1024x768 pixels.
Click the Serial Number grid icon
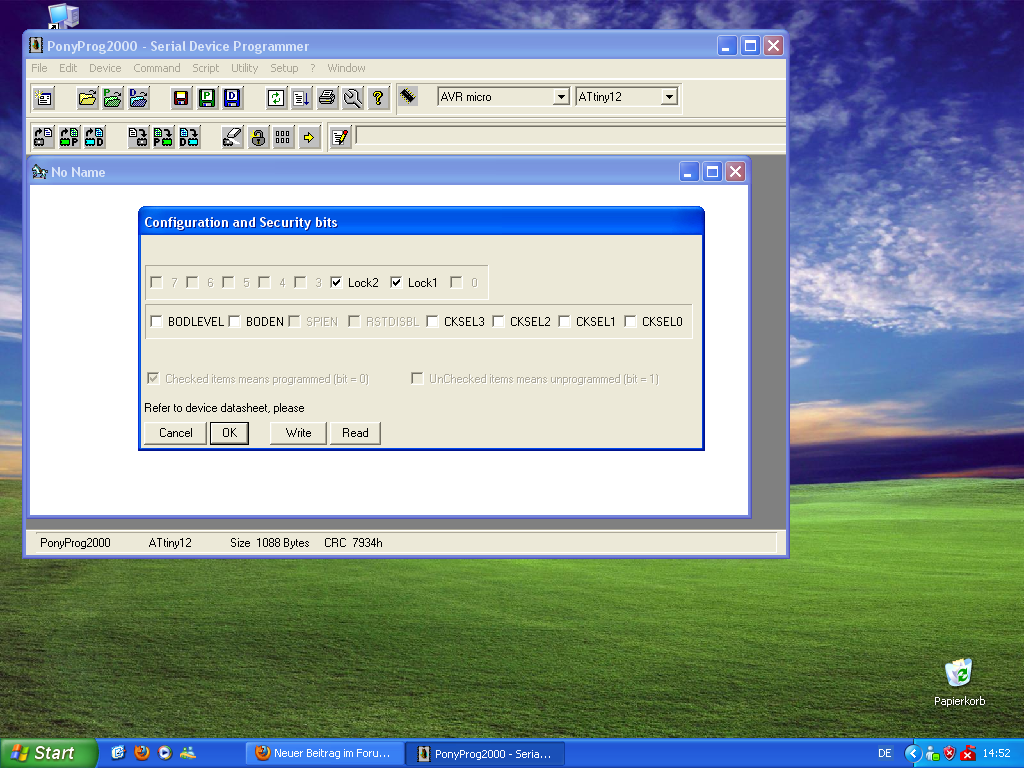click(283, 137)
